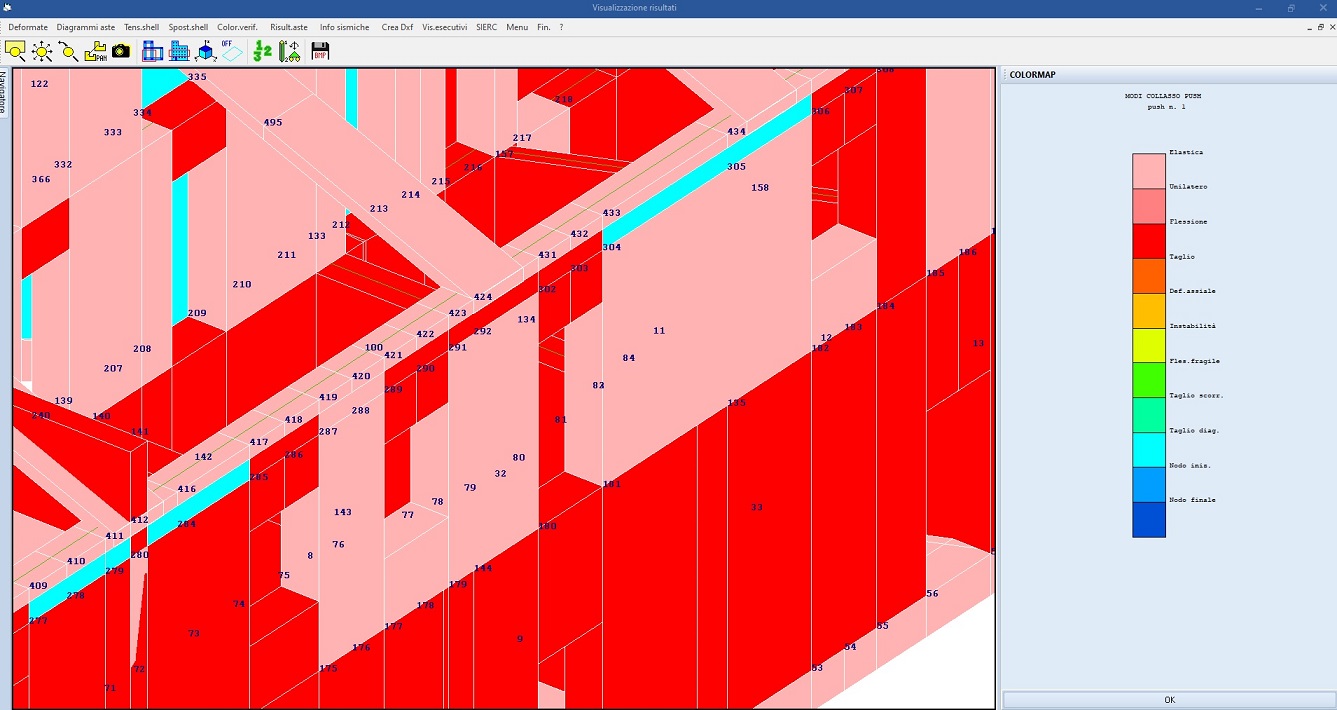Click the COLORMAP panel title
Viewport: 1337px width, 710px height.
[1032, 75]
